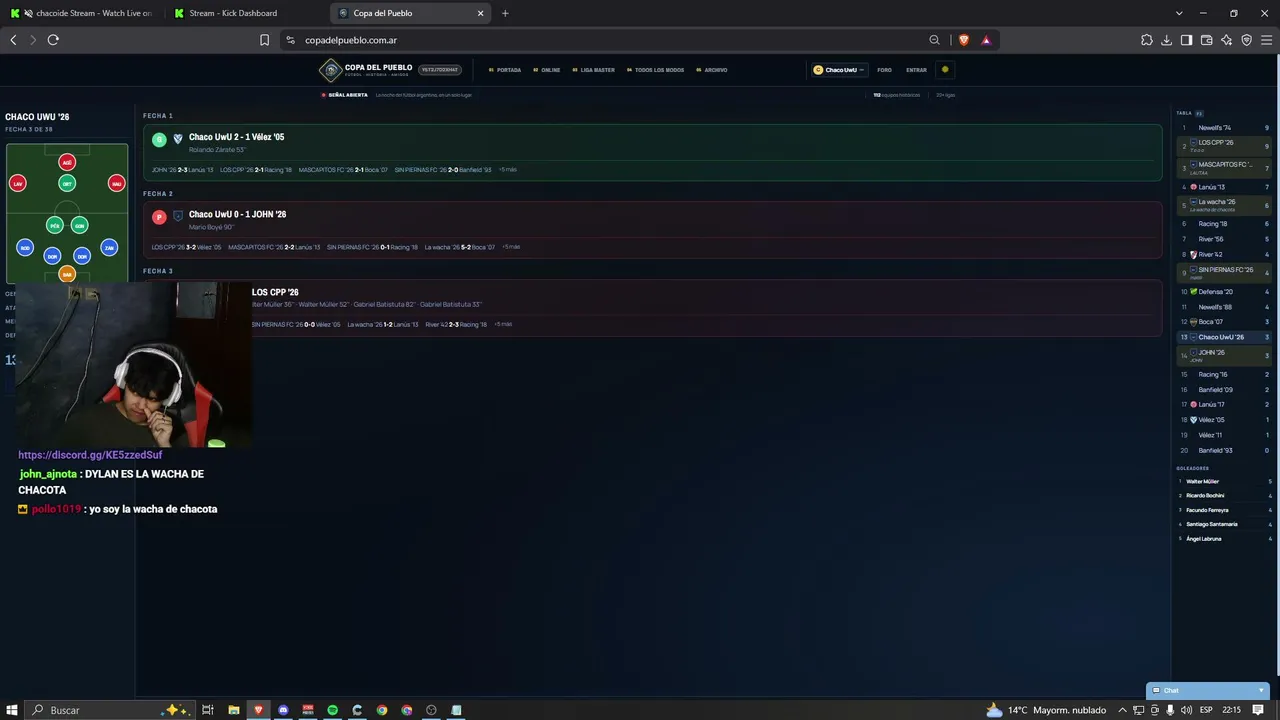Reload the page with the refresh icon
Viewport: 1280px width, 720px height.
53,40
